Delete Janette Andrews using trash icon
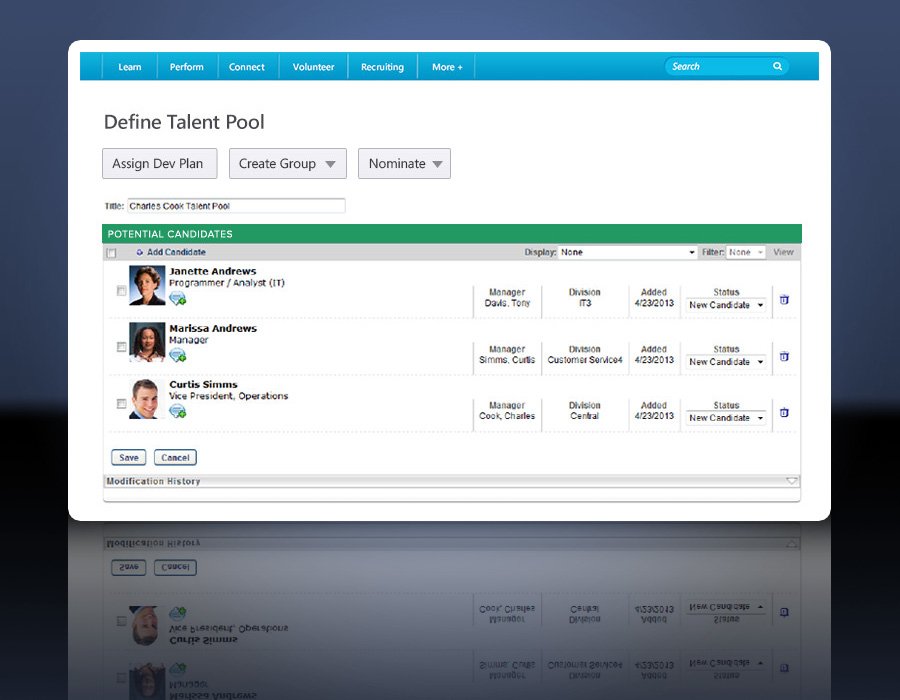 (x=784, y=300)
